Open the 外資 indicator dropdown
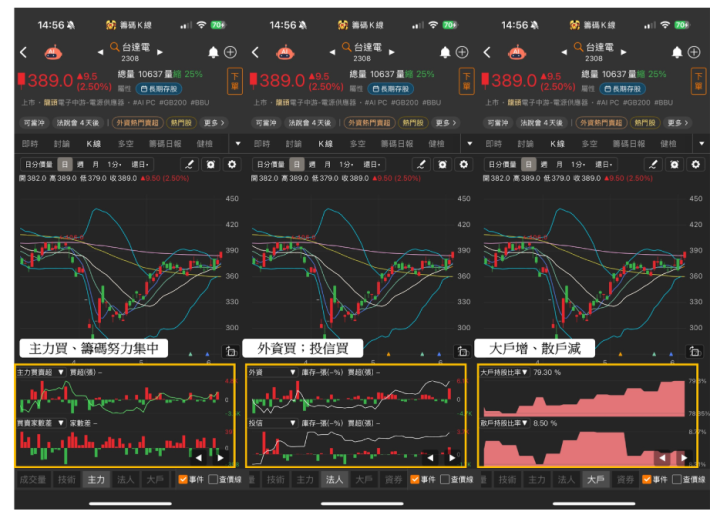720x518 pixels. pos(272,372)
